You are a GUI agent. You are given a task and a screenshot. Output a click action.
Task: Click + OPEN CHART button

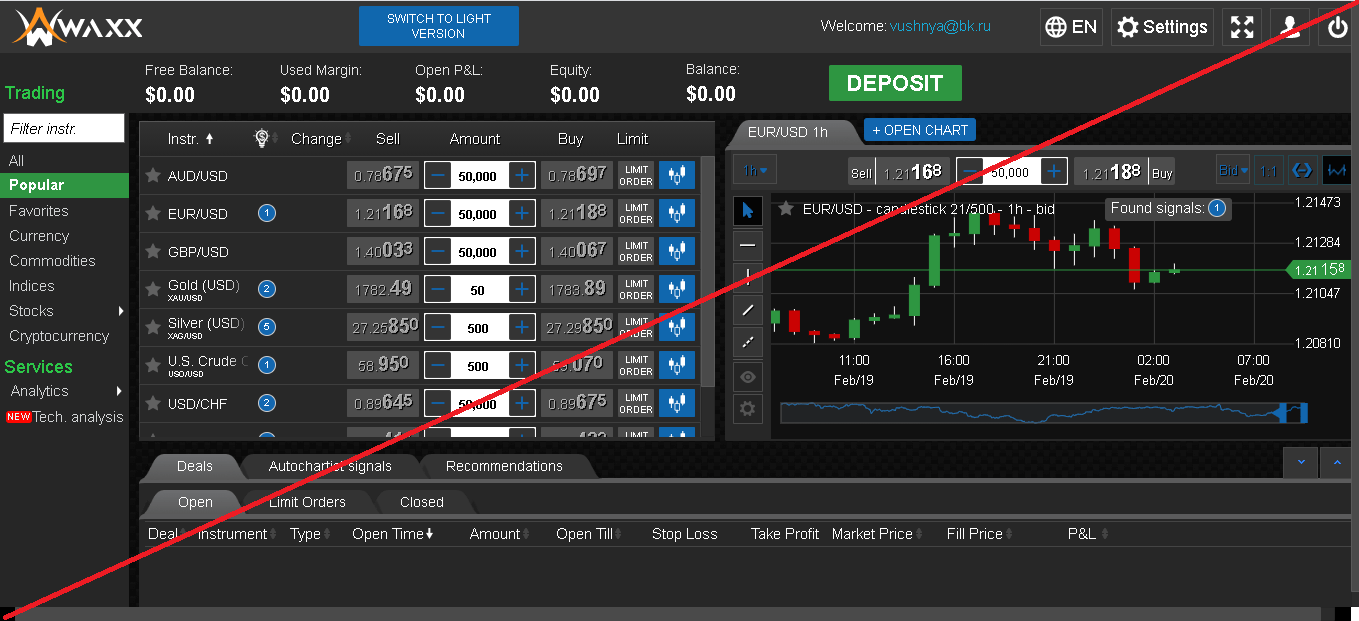click(x=920, y=130)
